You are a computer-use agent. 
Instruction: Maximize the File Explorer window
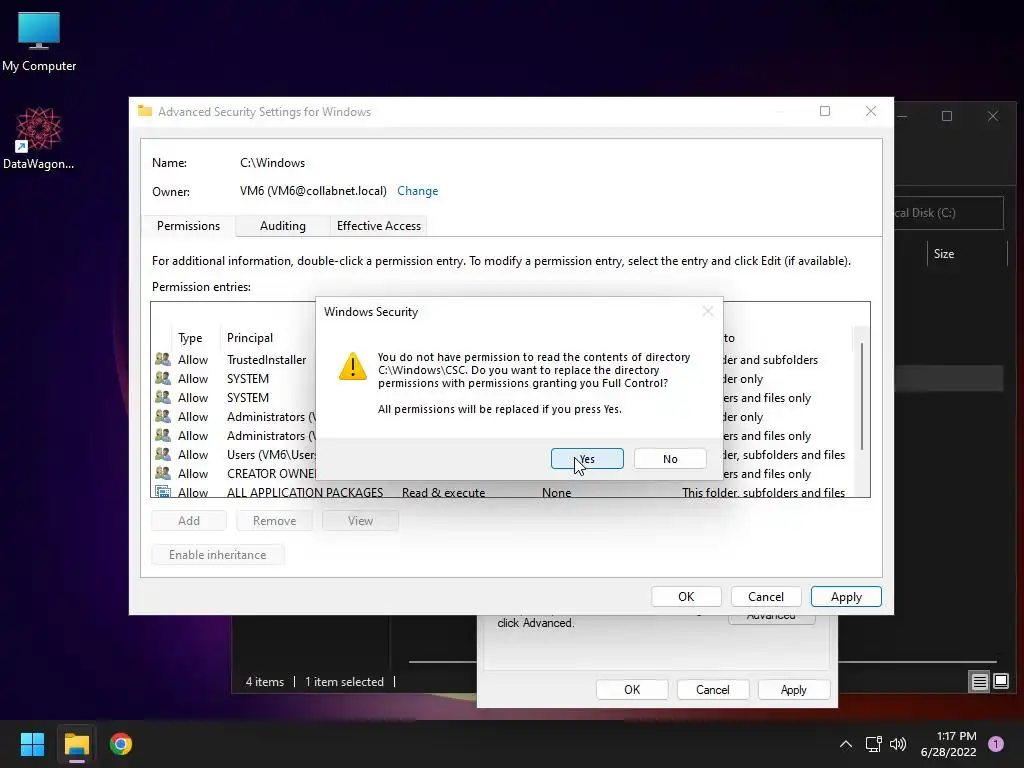click(x=947, y=116)
